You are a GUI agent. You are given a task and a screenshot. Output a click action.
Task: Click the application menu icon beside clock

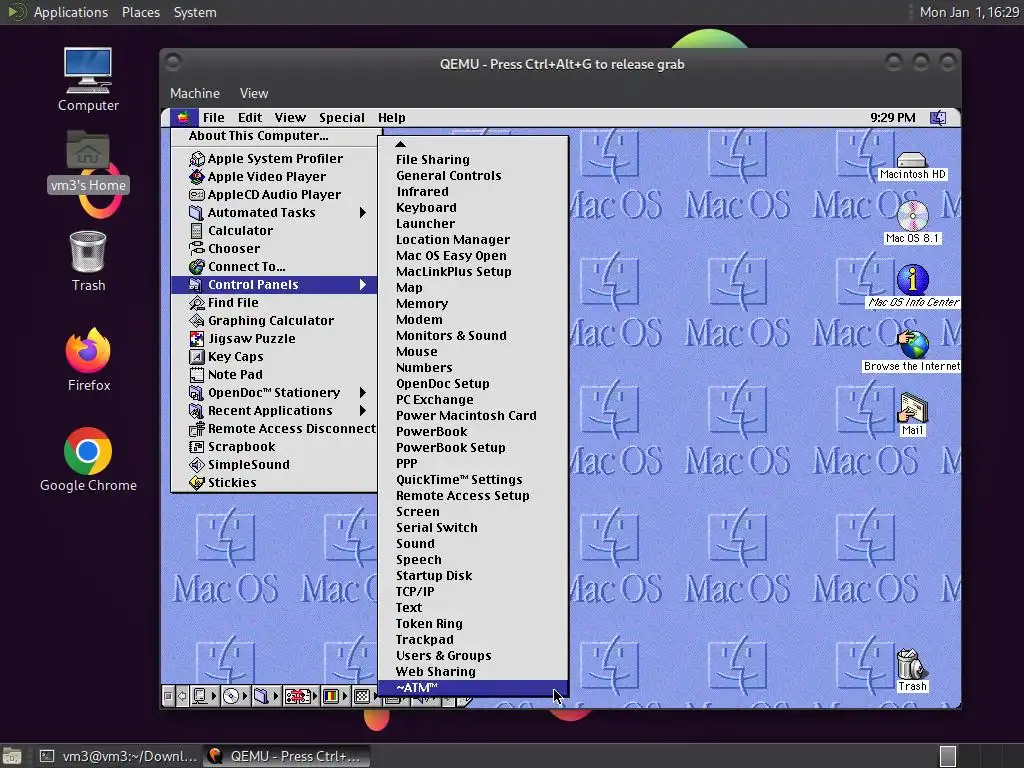click(938, 118)
